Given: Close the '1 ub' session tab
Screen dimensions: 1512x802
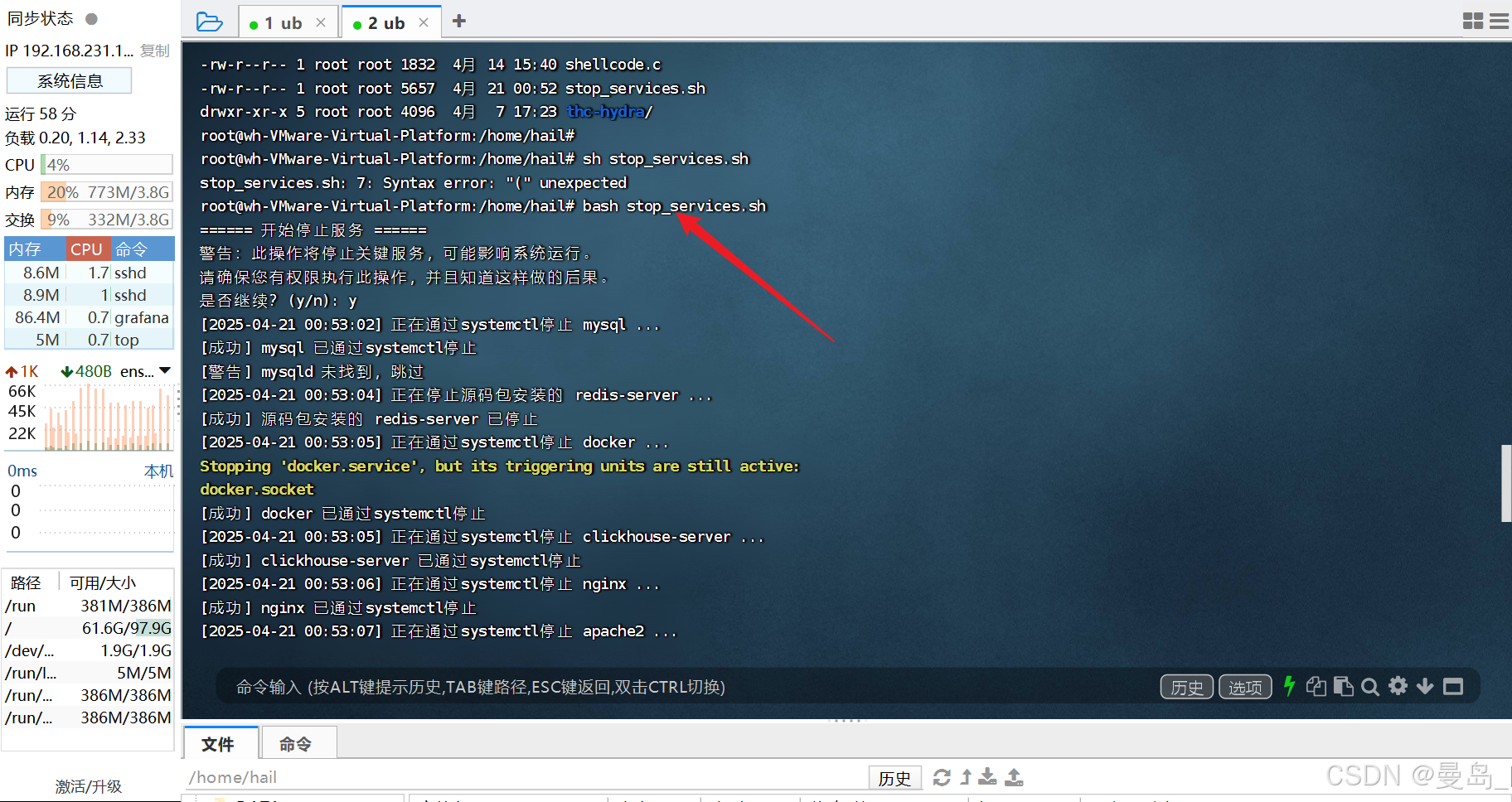Looking at the screenshot, I should [321, 23].
